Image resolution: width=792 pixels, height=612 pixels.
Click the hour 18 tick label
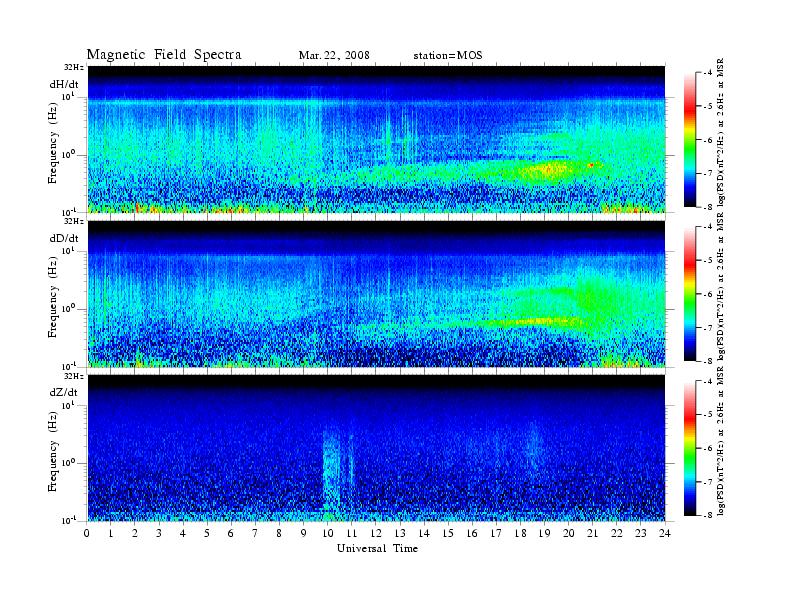click(520, 533)
